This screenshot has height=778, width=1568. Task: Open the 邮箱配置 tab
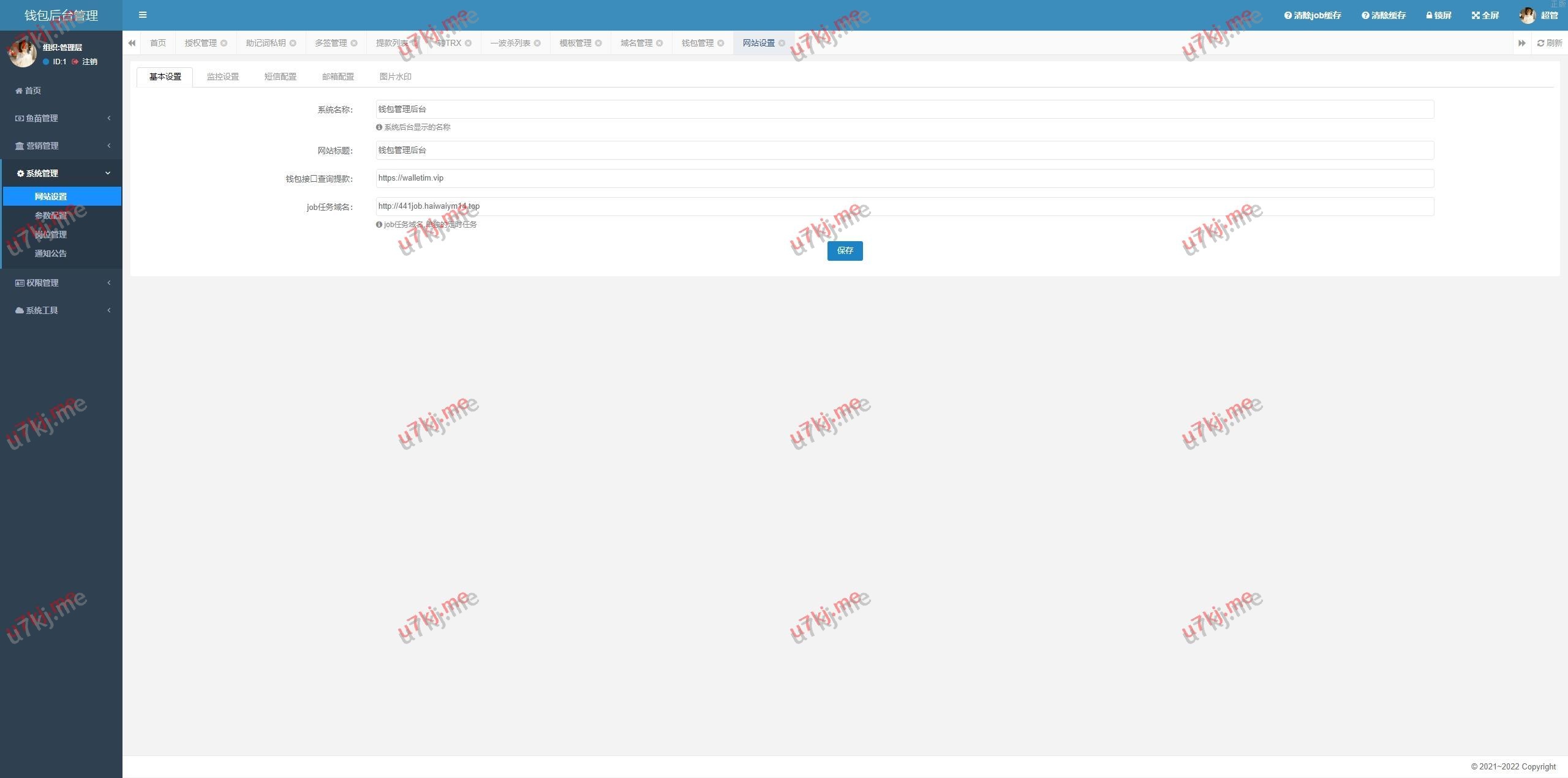(x=338, y=77)
